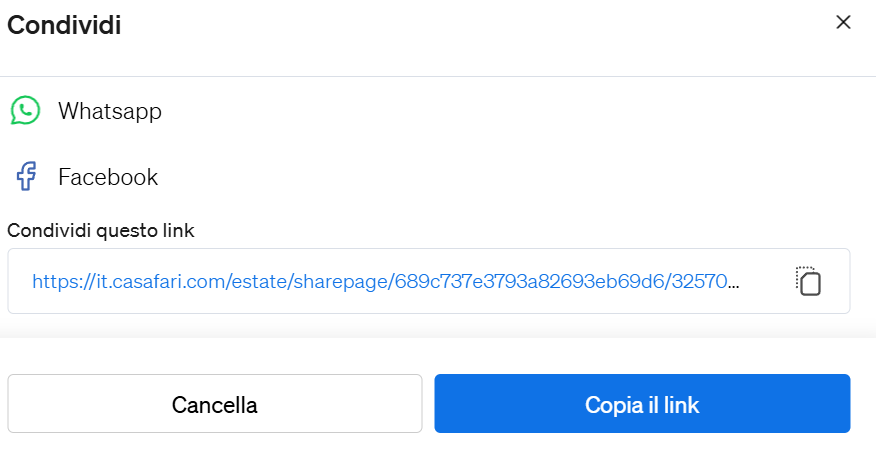
Task: Click the "32570" number ending the URL
Action: pos(702,282)
